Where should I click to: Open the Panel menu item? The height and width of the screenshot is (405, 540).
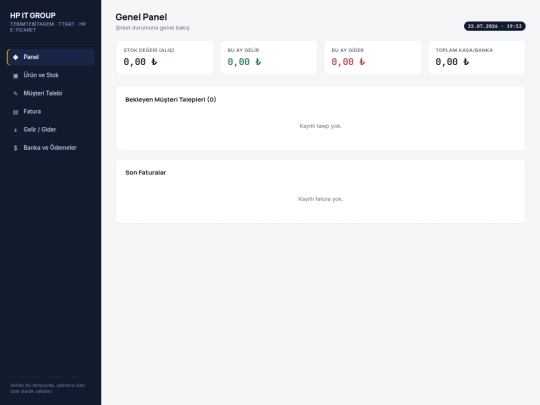[51, 57]
